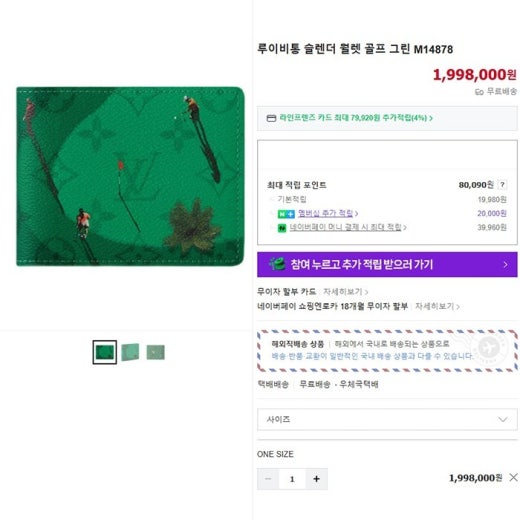Select the third wallet thumbnail image
The image size is (520, 520).
click(x=156, y=352)
